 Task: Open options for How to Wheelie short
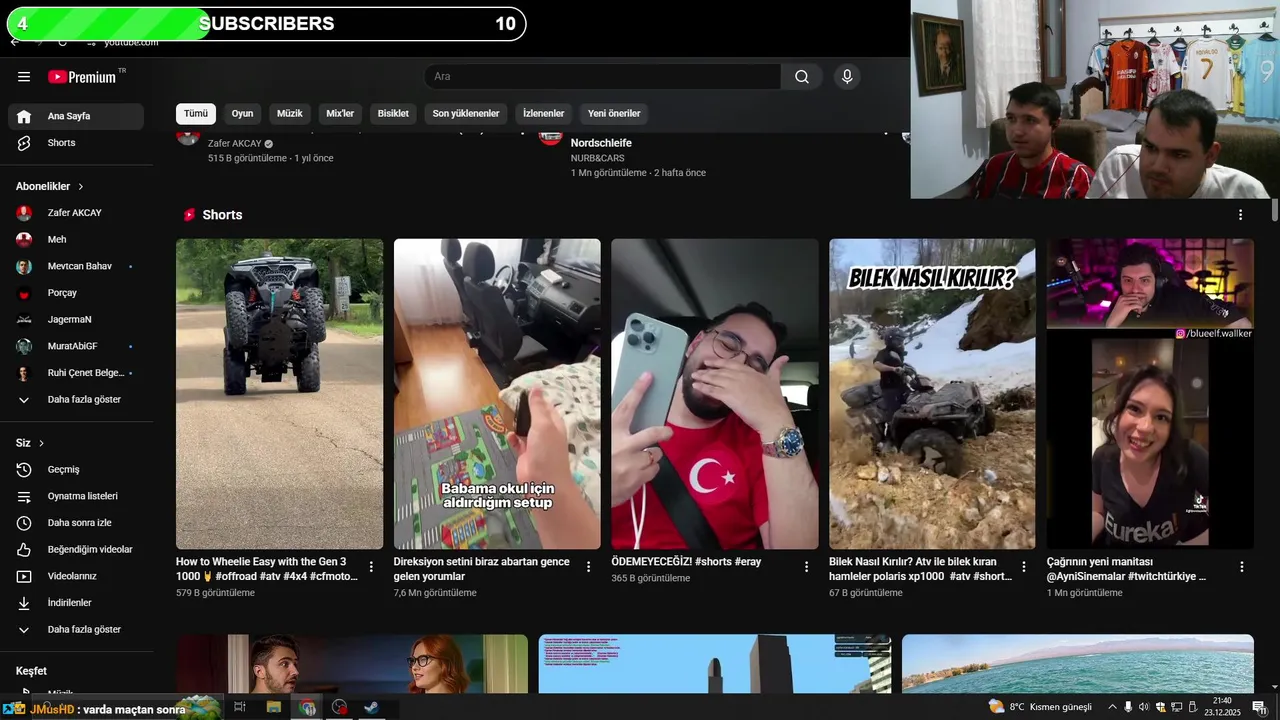click(371, 567)
